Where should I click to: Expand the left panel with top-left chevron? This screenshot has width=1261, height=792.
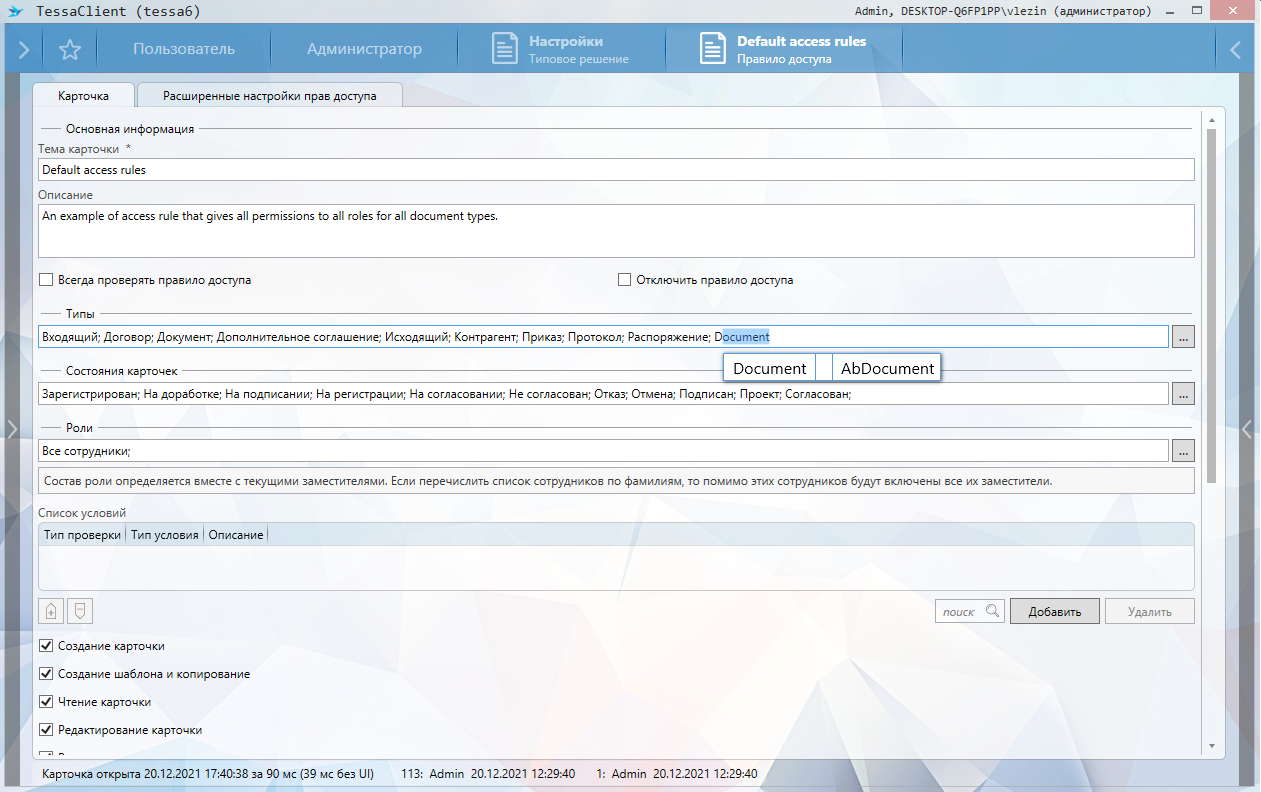24,49
